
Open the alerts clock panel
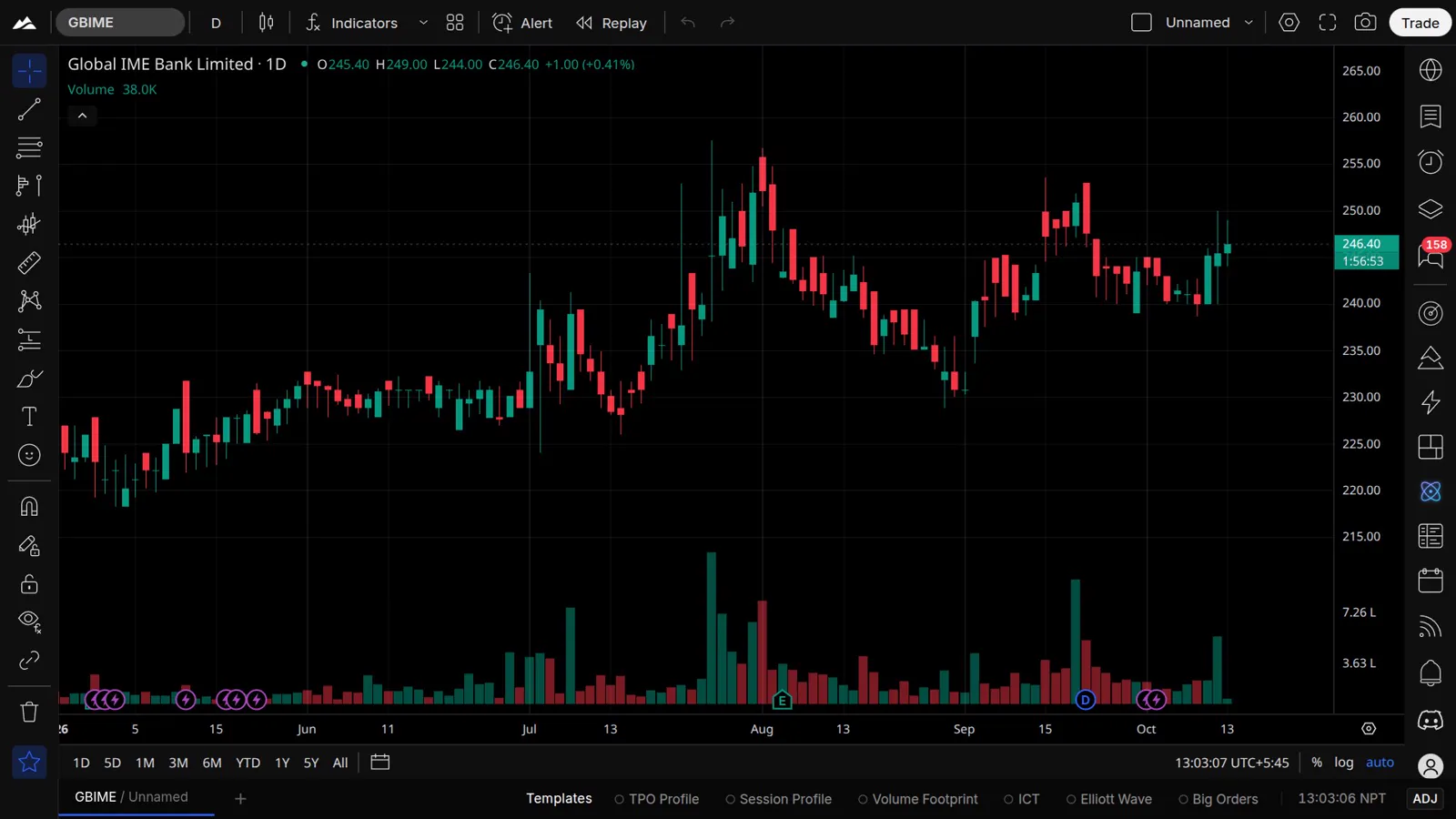pos(1431,162)
